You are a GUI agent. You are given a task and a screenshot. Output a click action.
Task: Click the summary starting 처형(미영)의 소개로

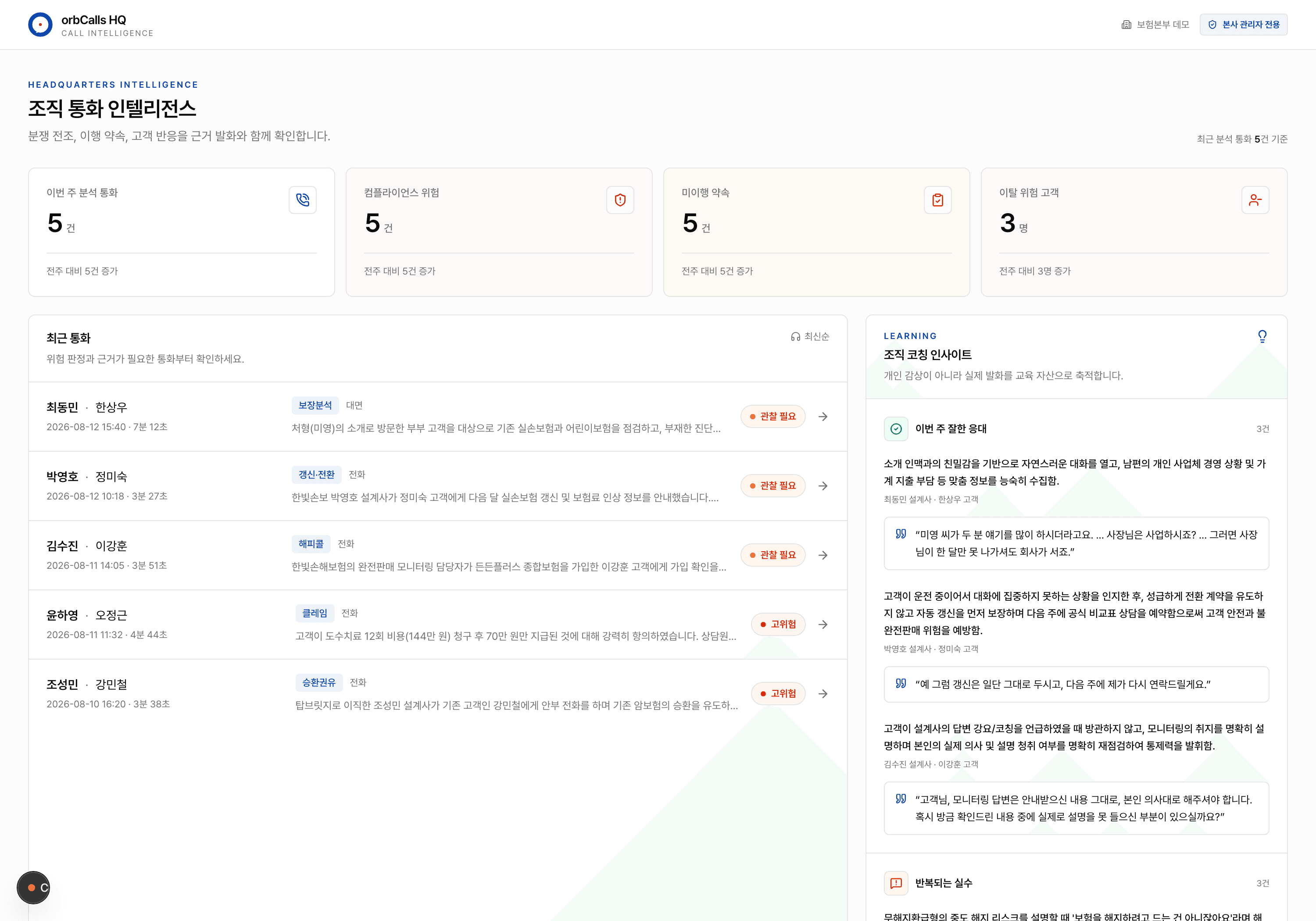(x=506, y=428)
